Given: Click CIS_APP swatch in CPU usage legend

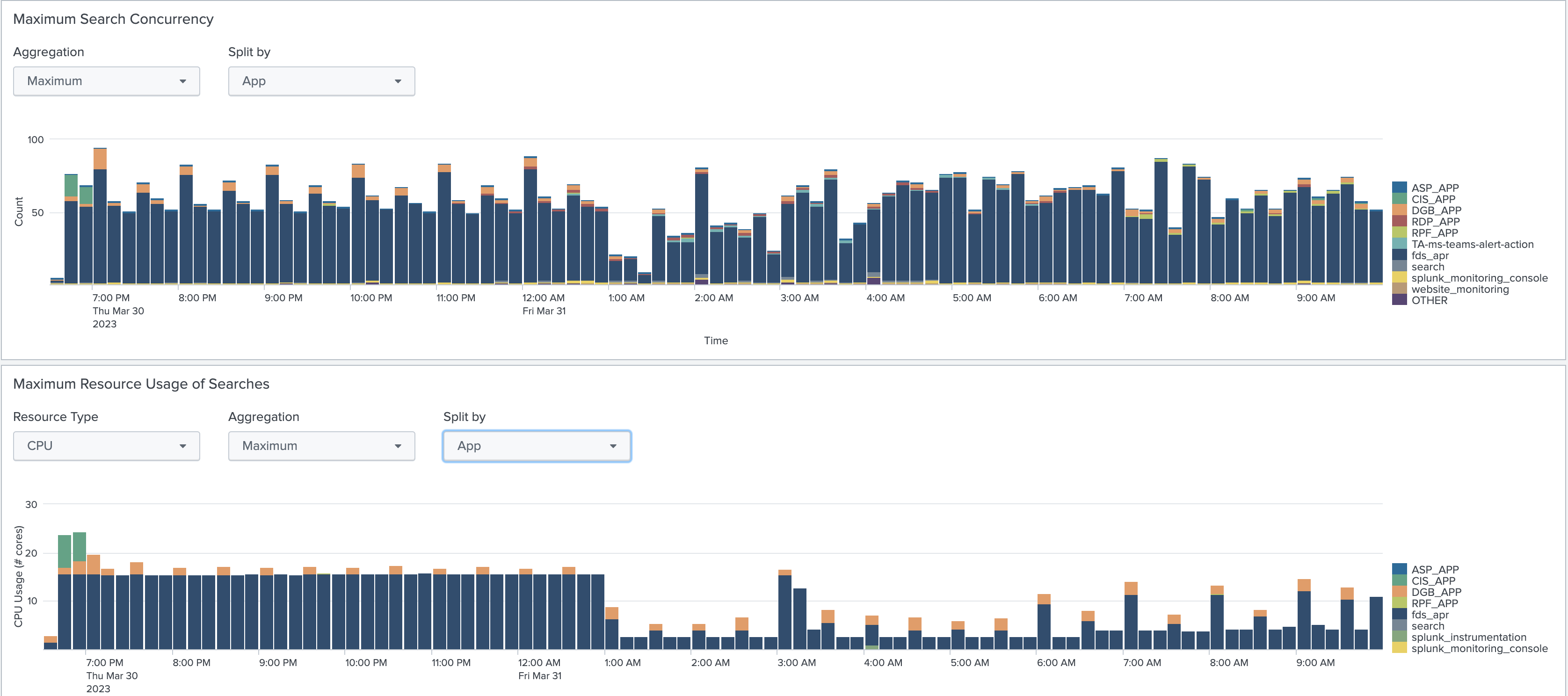Looking at the screenshot, I should pyautogui.click(x=1400, y=581).
